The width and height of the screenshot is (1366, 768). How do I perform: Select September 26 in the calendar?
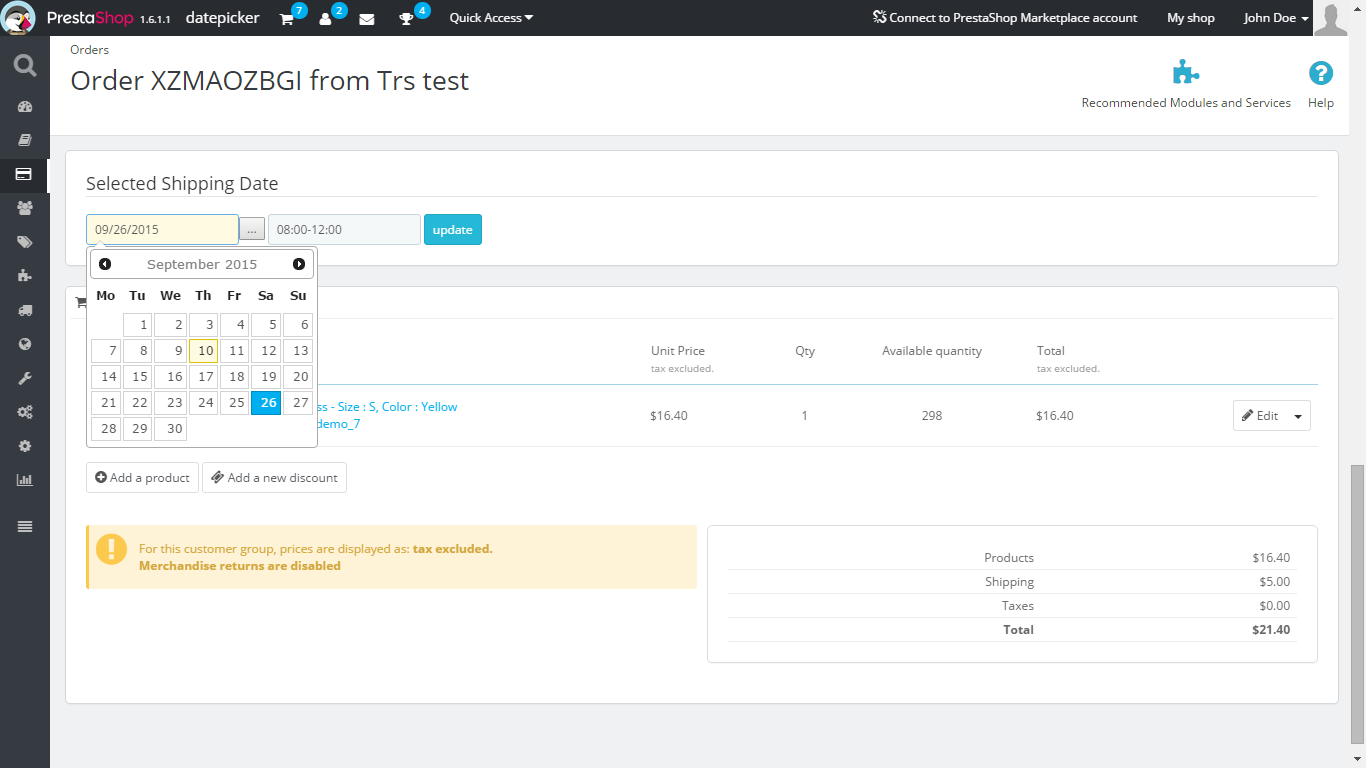coord(266,403)
